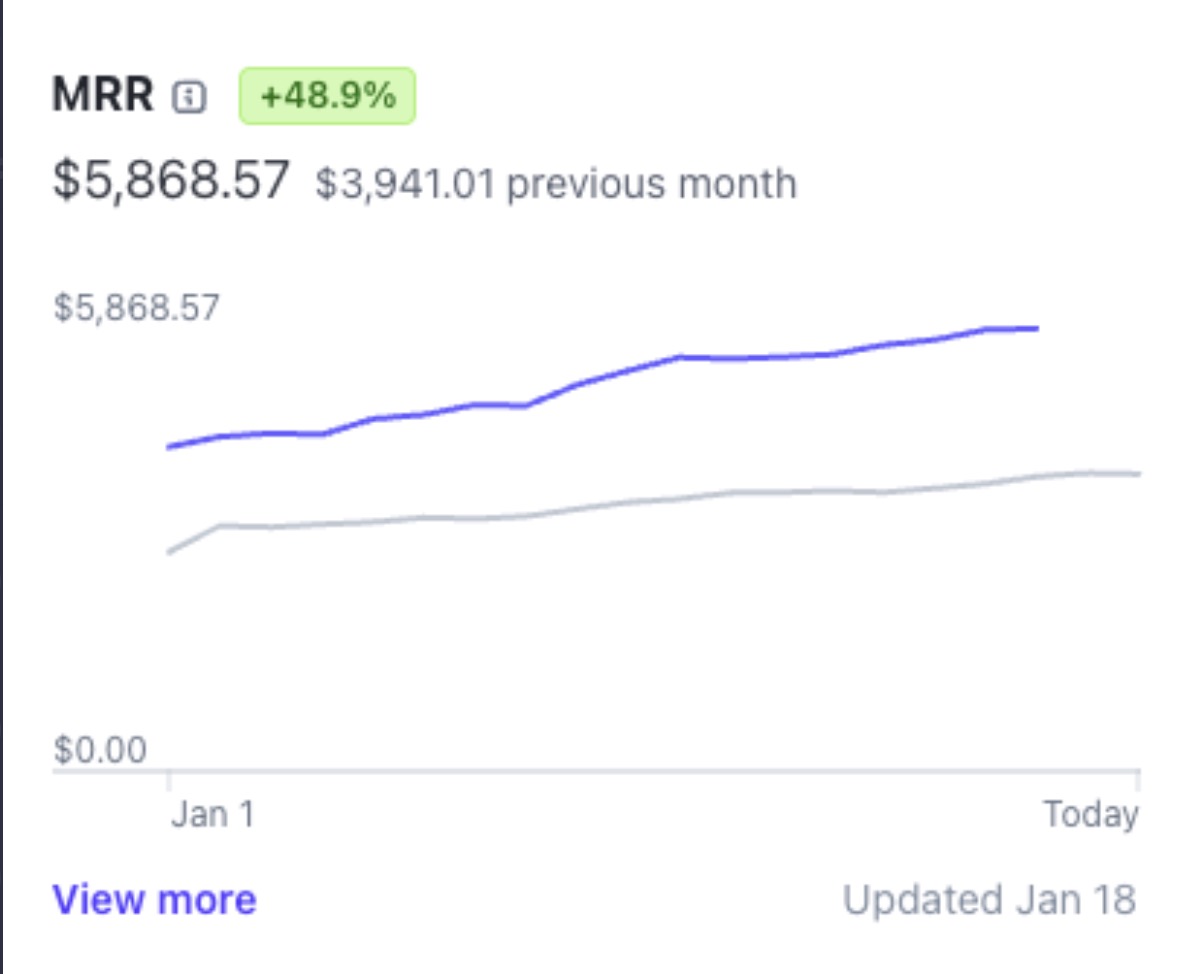Screen dimensions: 1196x974
Task: Select the Jan 1 axis label
Action: point(211,812)
